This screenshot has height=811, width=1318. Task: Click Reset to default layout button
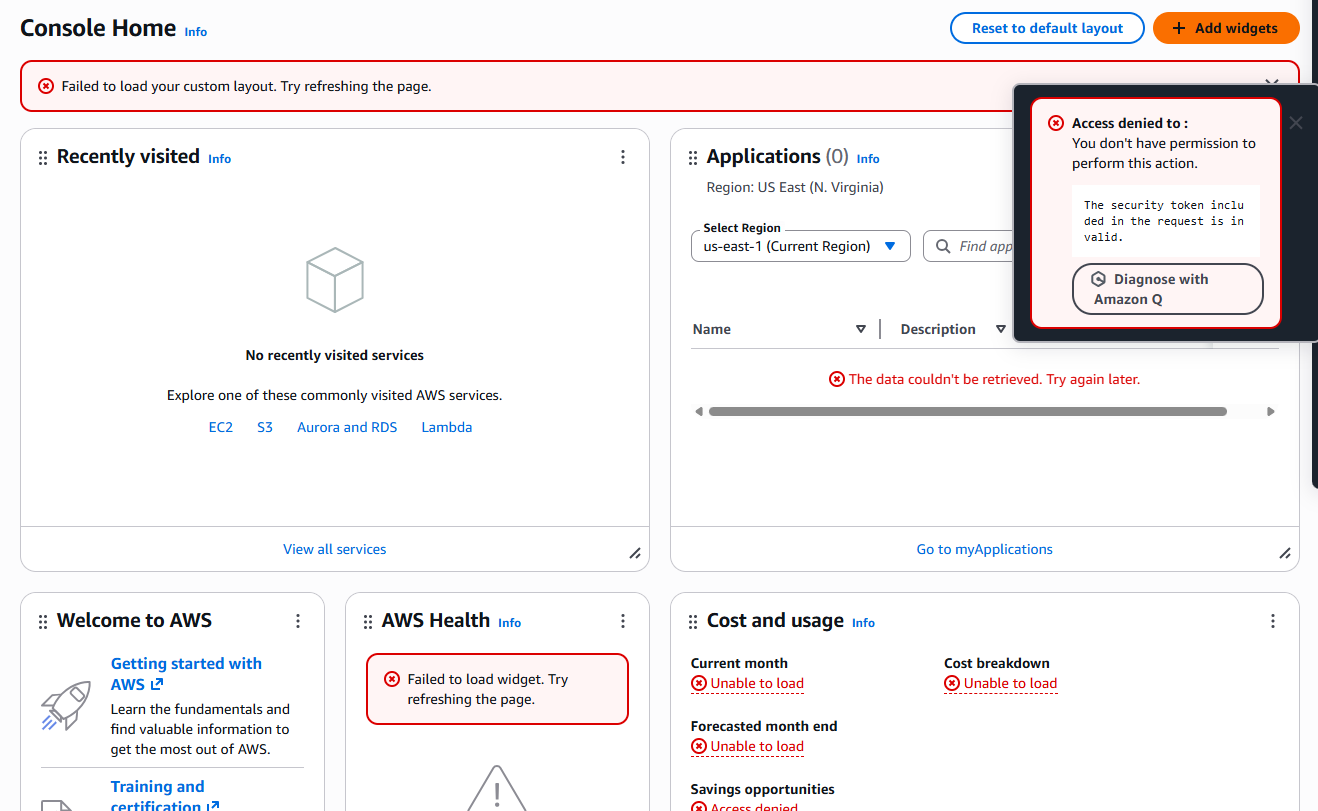click(1047, 28)
